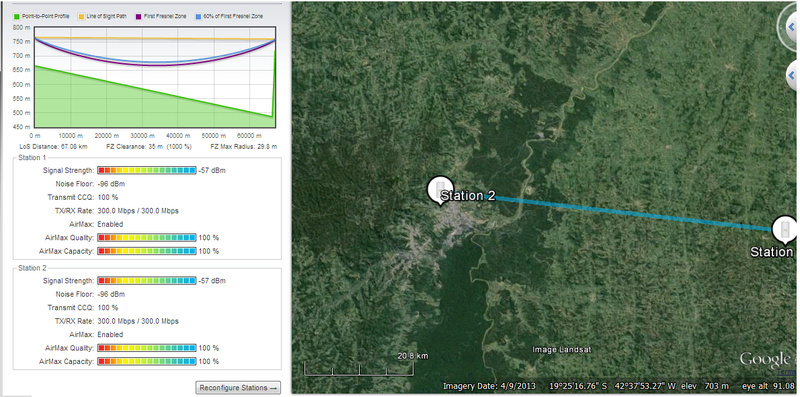Click the yellow Line of Sight Path legend swatch
The height and width of the screenshot is (397, 800).
coord(81,16)
